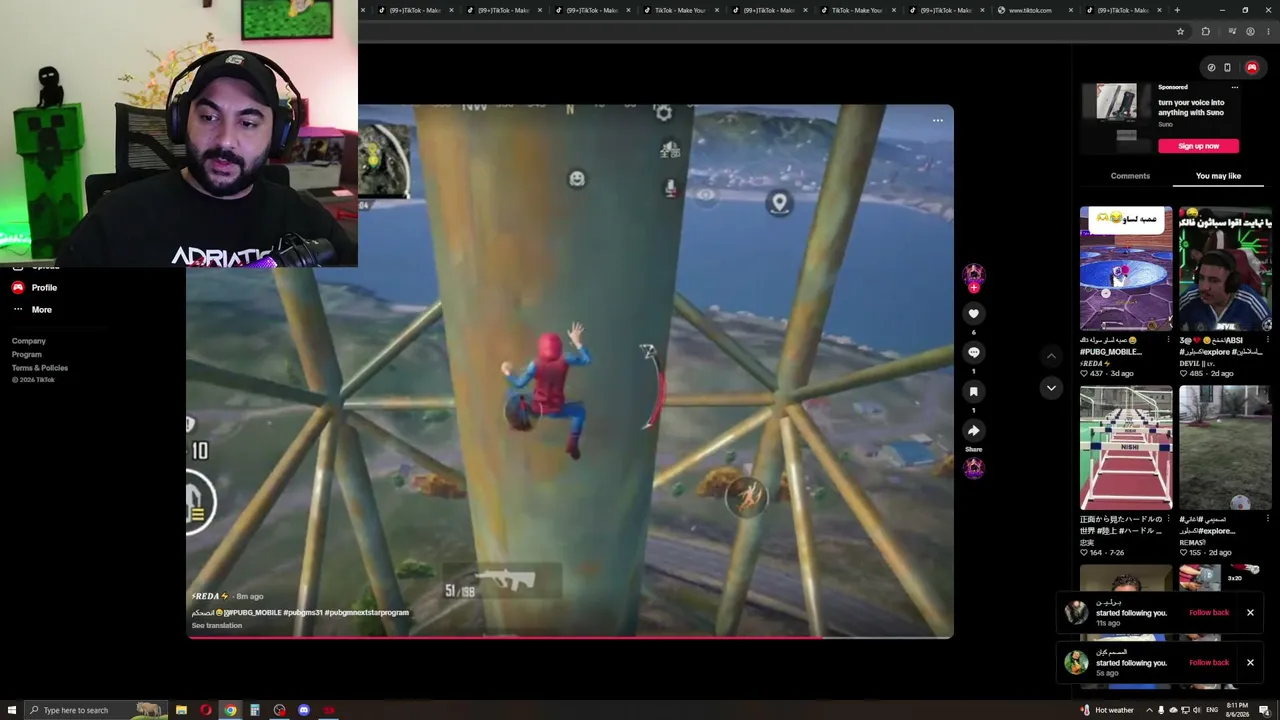Open the hurdles track recommended video
This screenshot has height=720, width=1280.
pyautogui.click(x=1126, y=448)
